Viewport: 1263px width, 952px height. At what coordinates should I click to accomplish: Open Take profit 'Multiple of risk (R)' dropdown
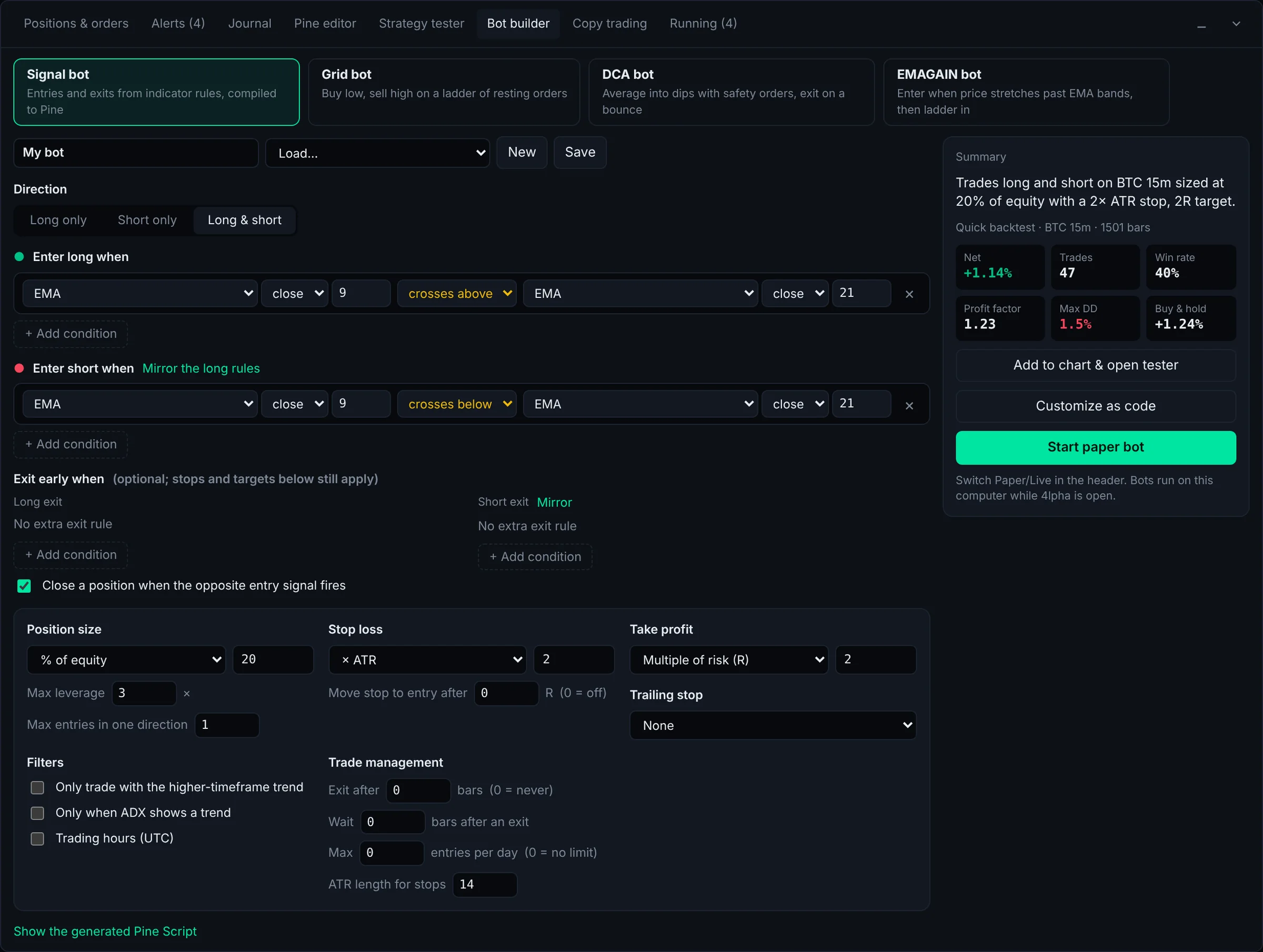[728, 660]
